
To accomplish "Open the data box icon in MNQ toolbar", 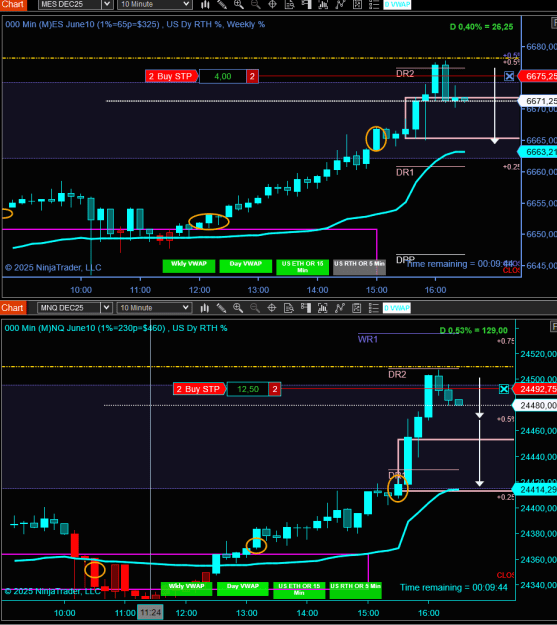I will [288, 308].
